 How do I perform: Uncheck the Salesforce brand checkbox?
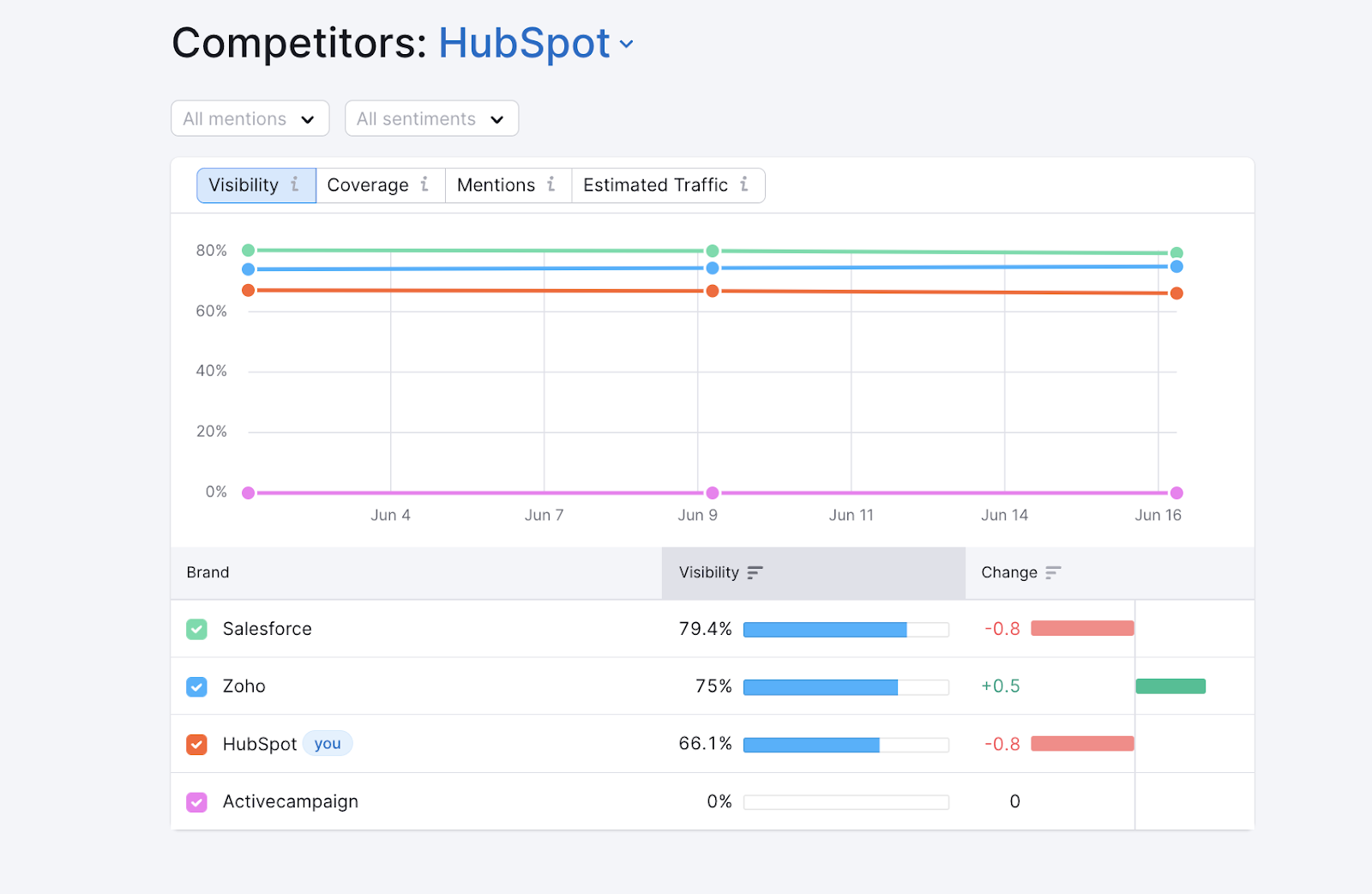point(196,629)
